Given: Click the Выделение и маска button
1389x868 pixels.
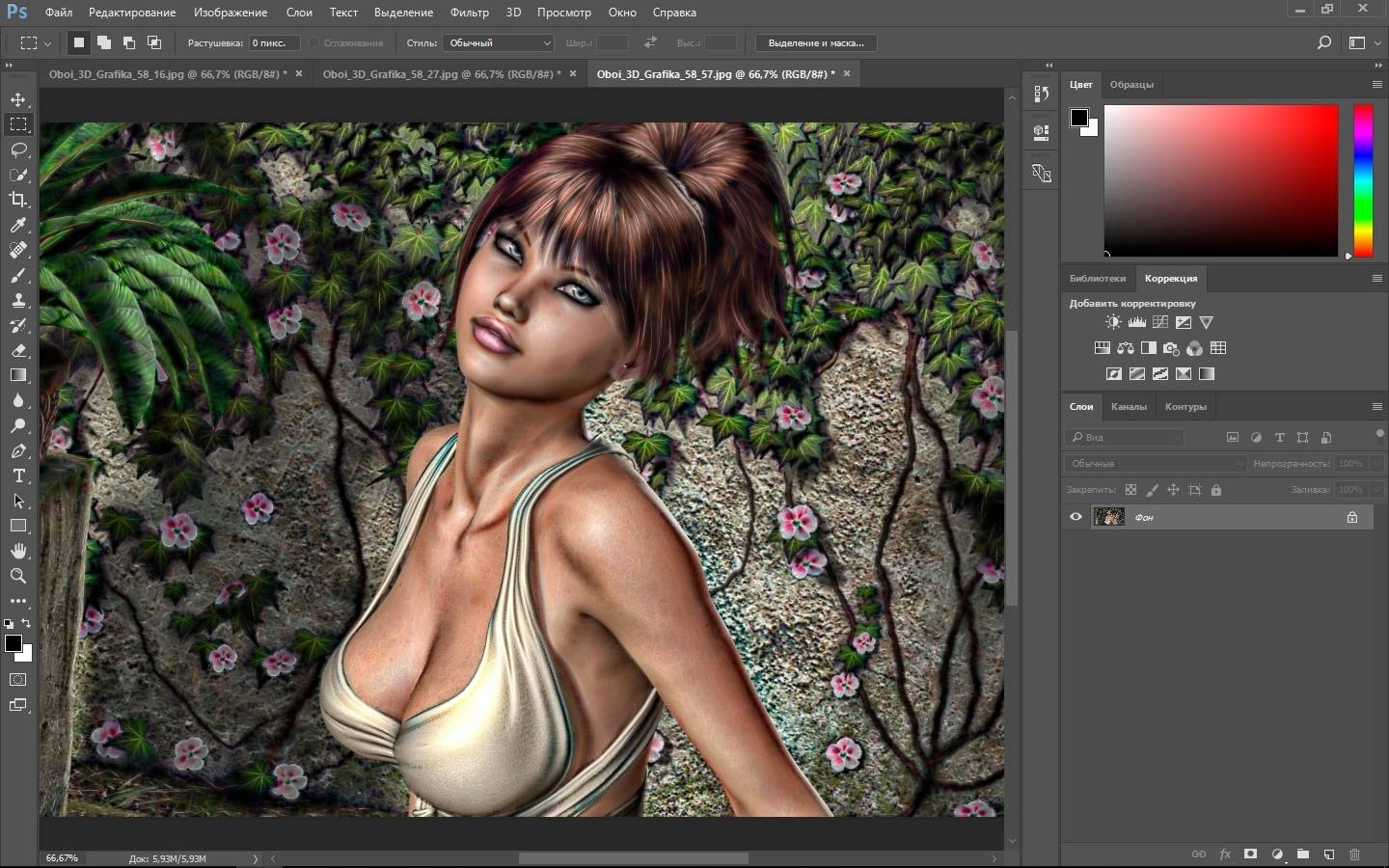Looking at the screenshot, I should coord(816,42).
